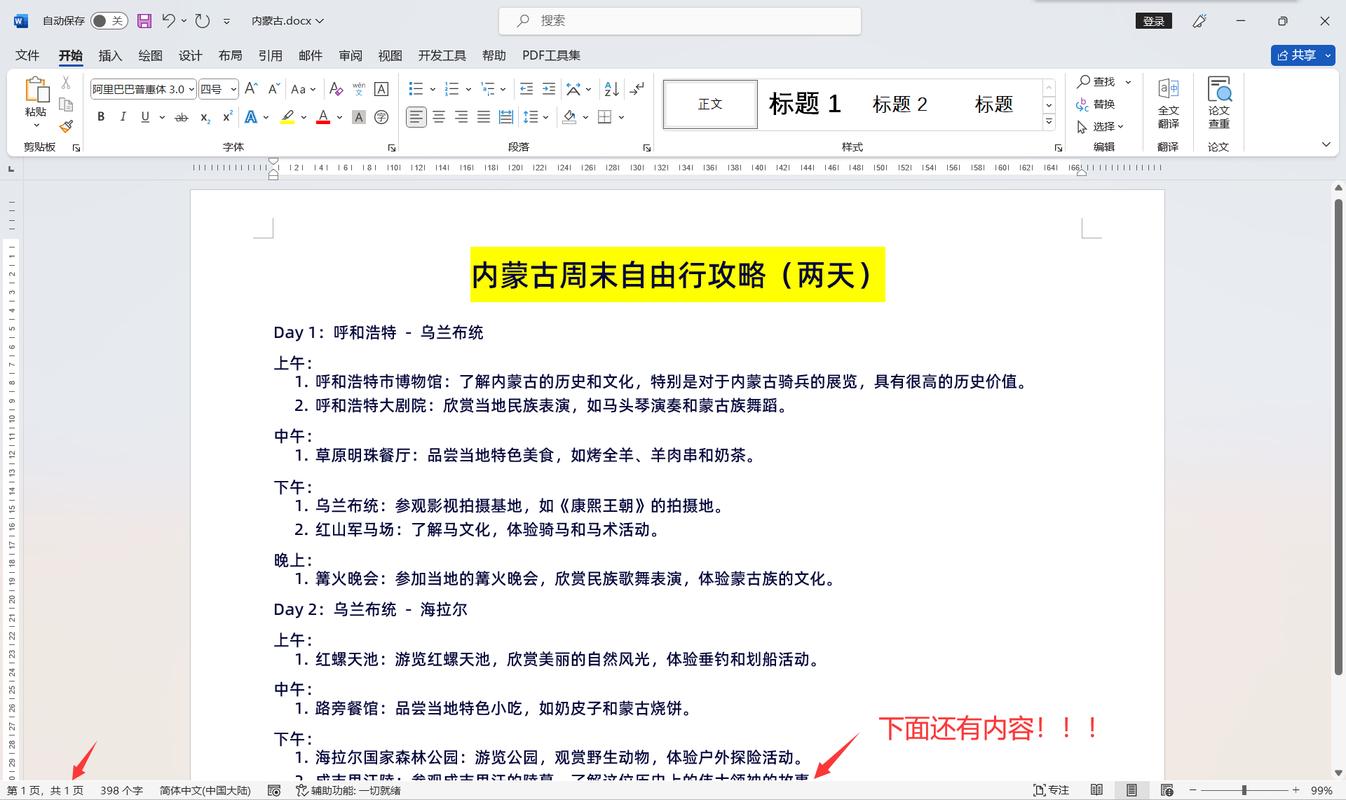This screenshot has width=1346, height=800.
Task: Clear all formatting with the eraser A icon
Action: (x=336, y=89)
